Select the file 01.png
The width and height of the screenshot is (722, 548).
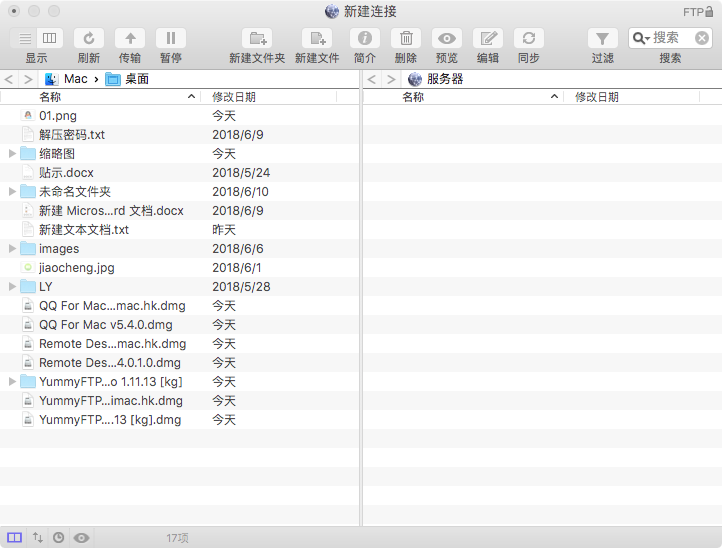click(179, 116)
